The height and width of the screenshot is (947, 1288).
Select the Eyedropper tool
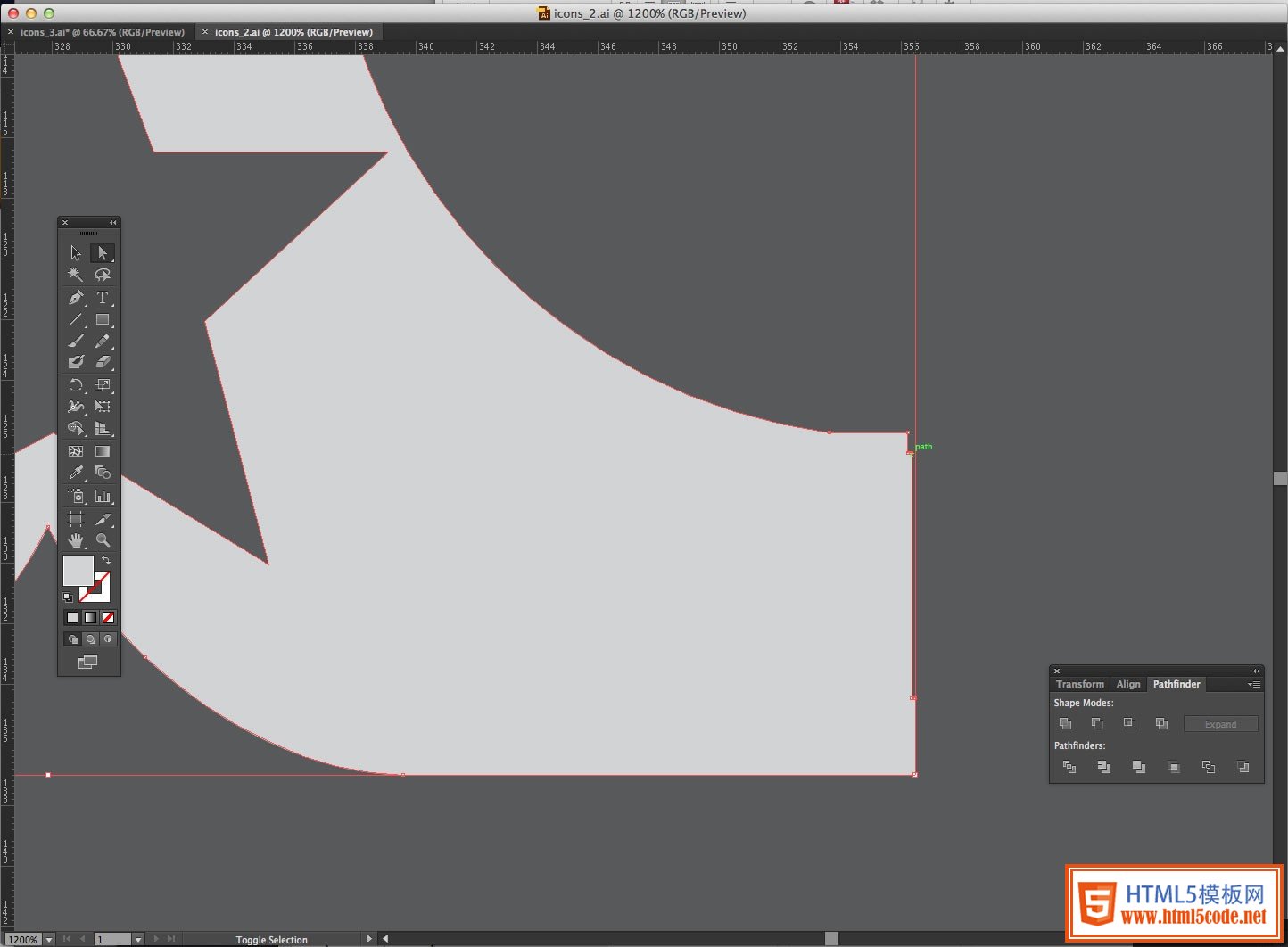click(x=76, y=473)
